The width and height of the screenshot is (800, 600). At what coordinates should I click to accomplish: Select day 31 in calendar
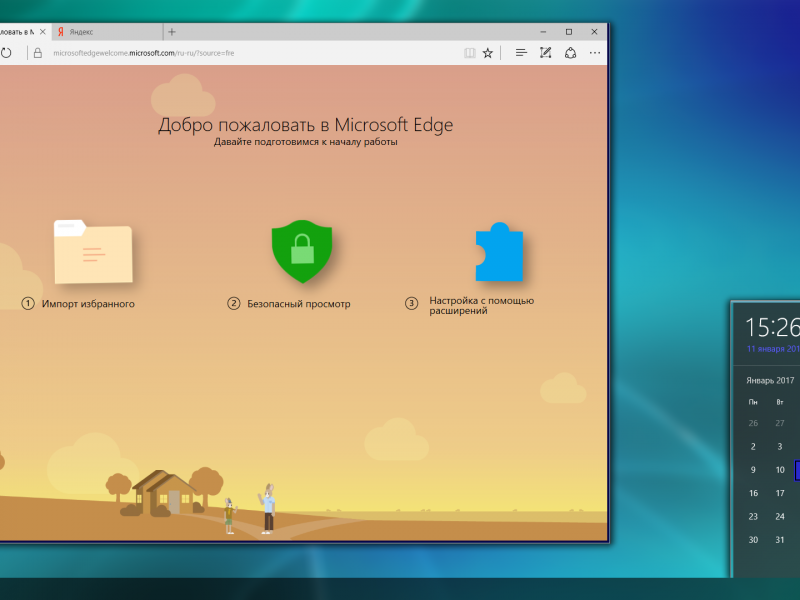point(780,540)
